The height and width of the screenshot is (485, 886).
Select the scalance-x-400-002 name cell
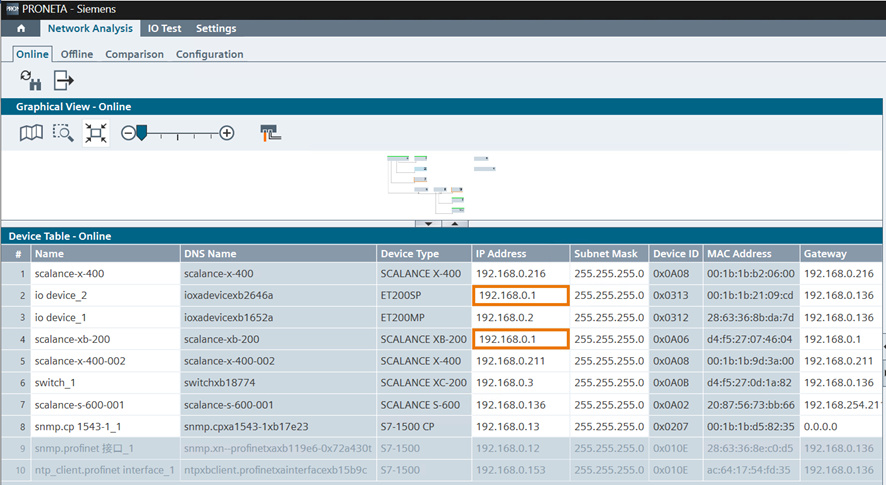pos(106,361)
